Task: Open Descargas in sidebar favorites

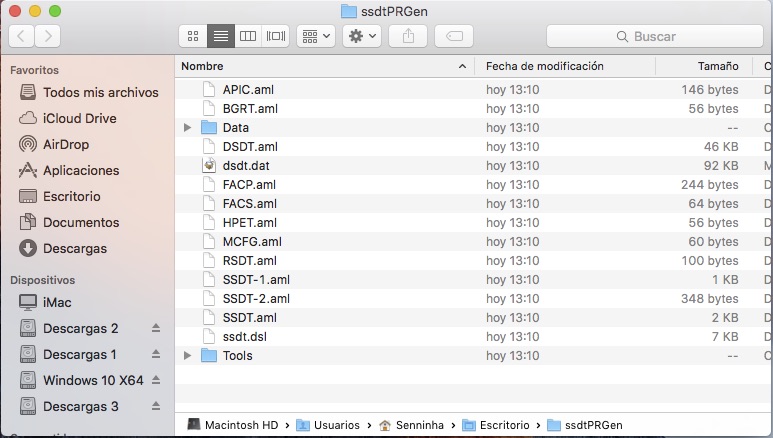Action: [63, 248]
